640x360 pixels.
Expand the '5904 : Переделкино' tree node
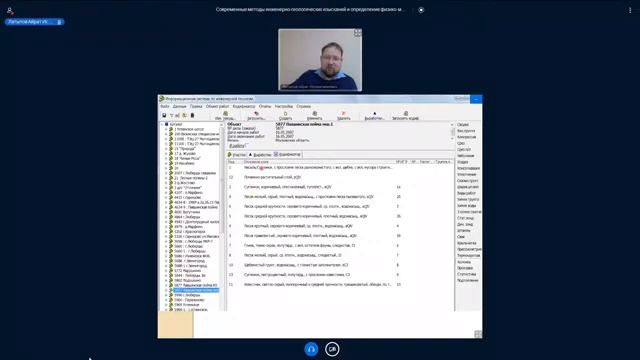pos(166,300)
